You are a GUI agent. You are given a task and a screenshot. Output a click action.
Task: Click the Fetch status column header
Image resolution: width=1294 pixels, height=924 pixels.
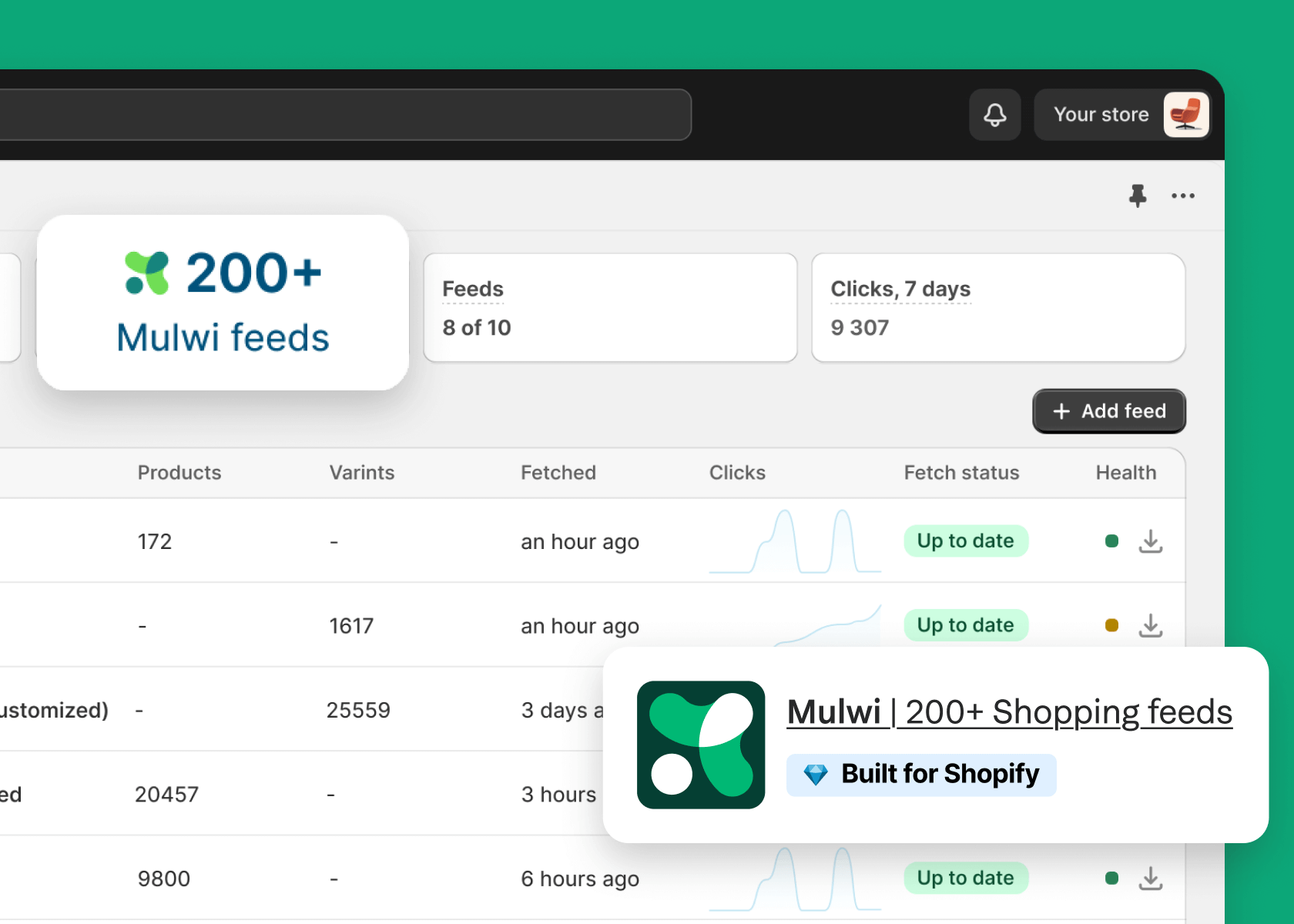coord(960,473)
